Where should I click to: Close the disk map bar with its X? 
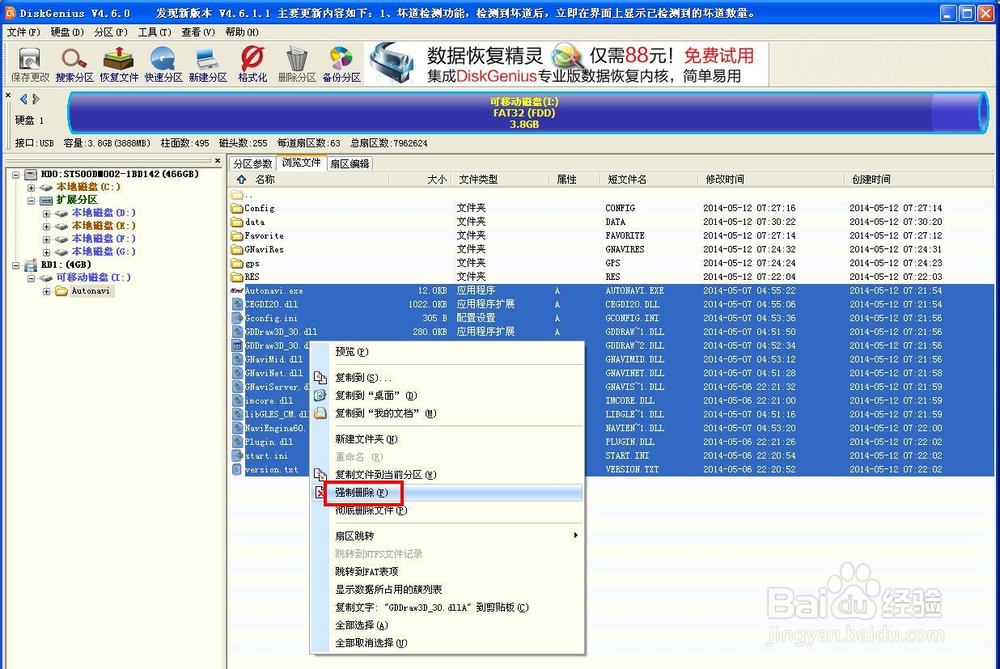[x=8, y=96]
